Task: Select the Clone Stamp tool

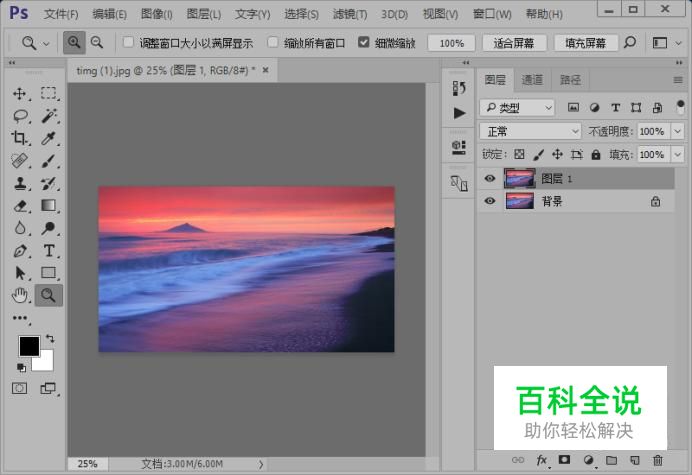Action: (x=19, y=183)
